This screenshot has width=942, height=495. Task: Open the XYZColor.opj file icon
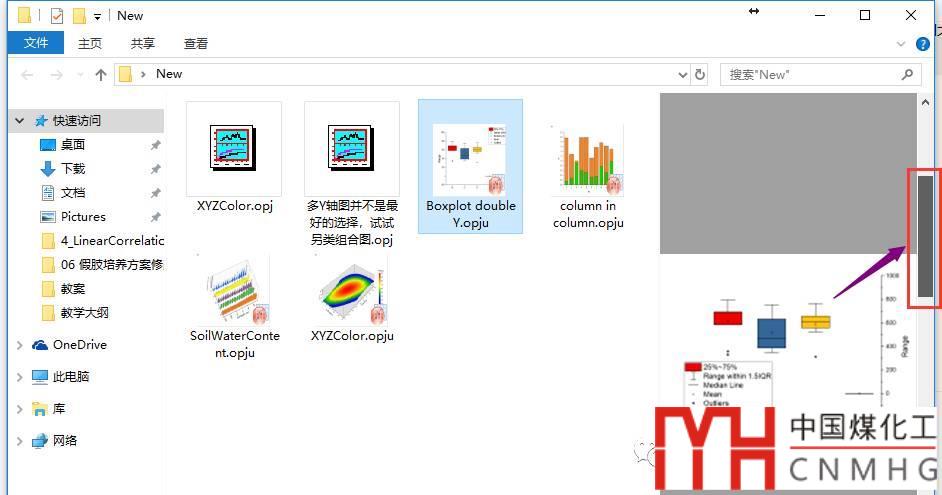click(x=233, y=148)
